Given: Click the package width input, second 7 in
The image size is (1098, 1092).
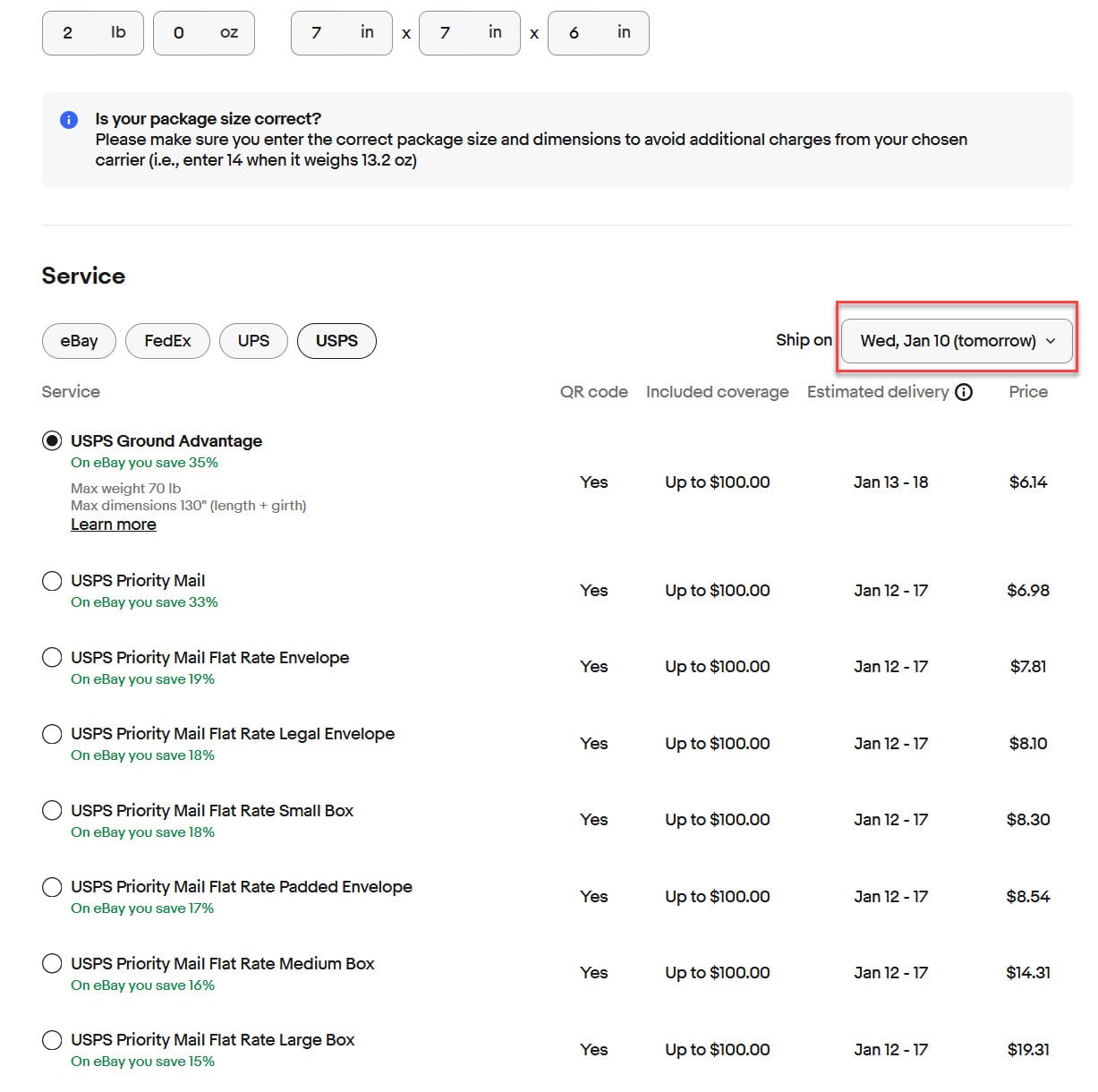Looking at the screenshot, I should [470, 33].
